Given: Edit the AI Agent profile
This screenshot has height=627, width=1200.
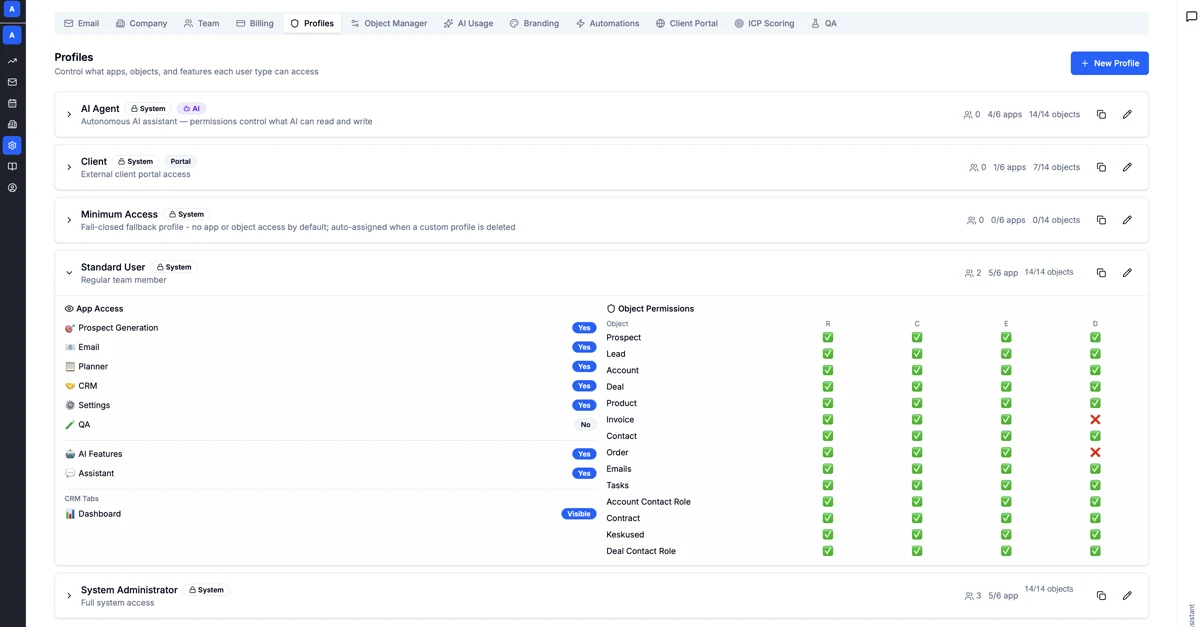Looking at the screenshot, I should point(1127,114).
